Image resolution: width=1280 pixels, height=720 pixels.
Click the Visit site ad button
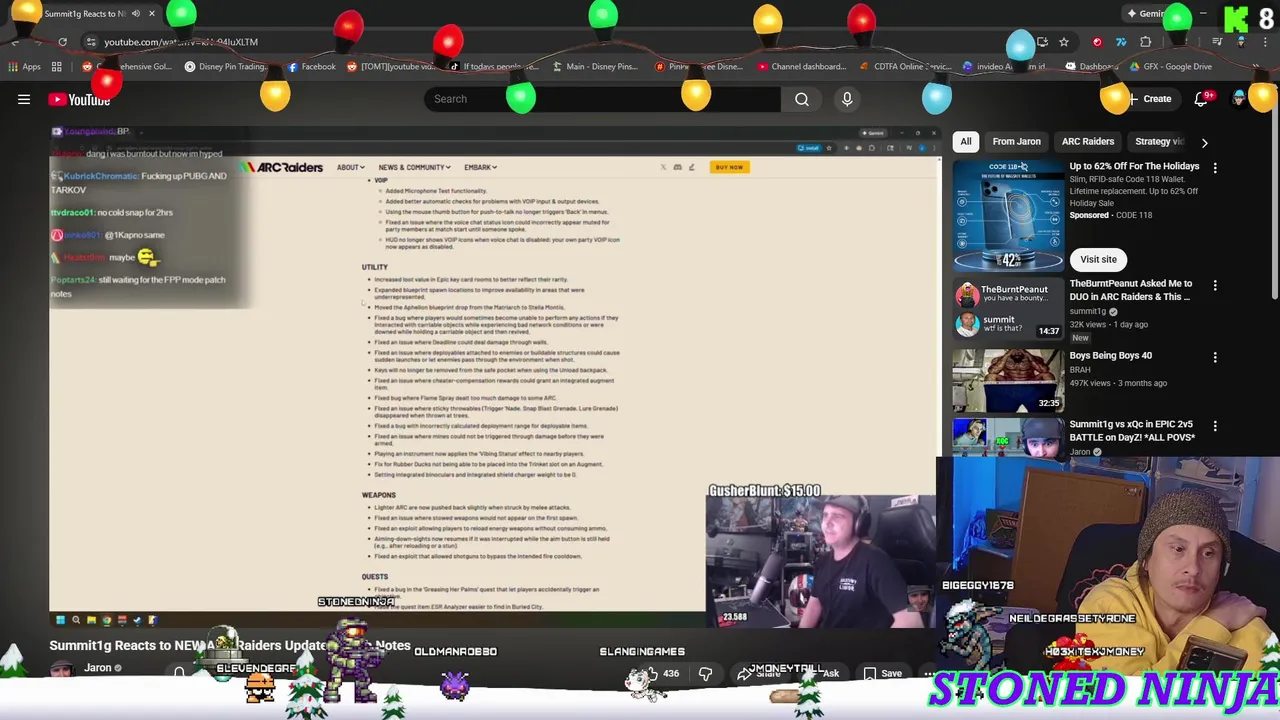[x=1098, y=259]
